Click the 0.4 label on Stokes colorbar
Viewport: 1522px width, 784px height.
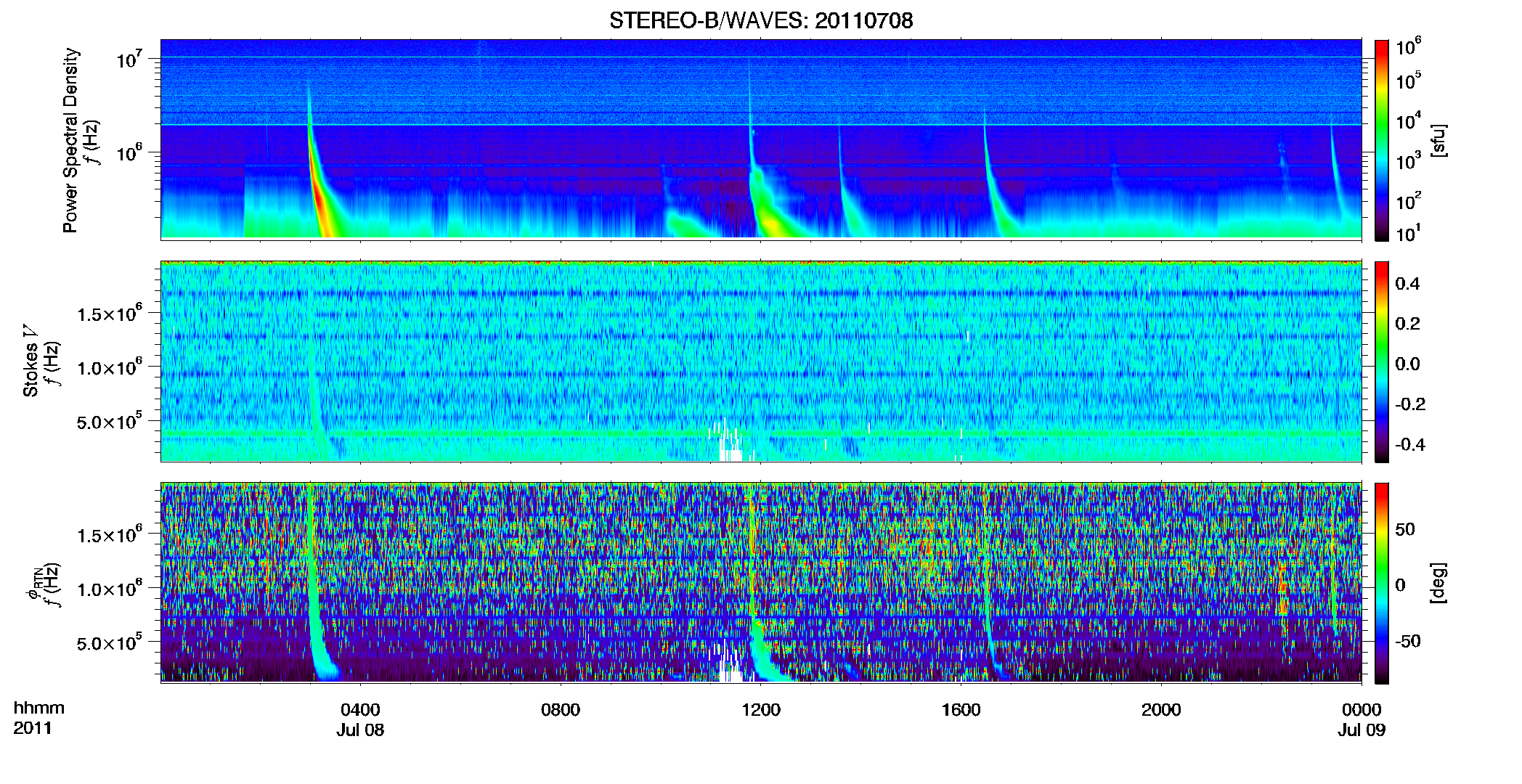[1407, 284]
